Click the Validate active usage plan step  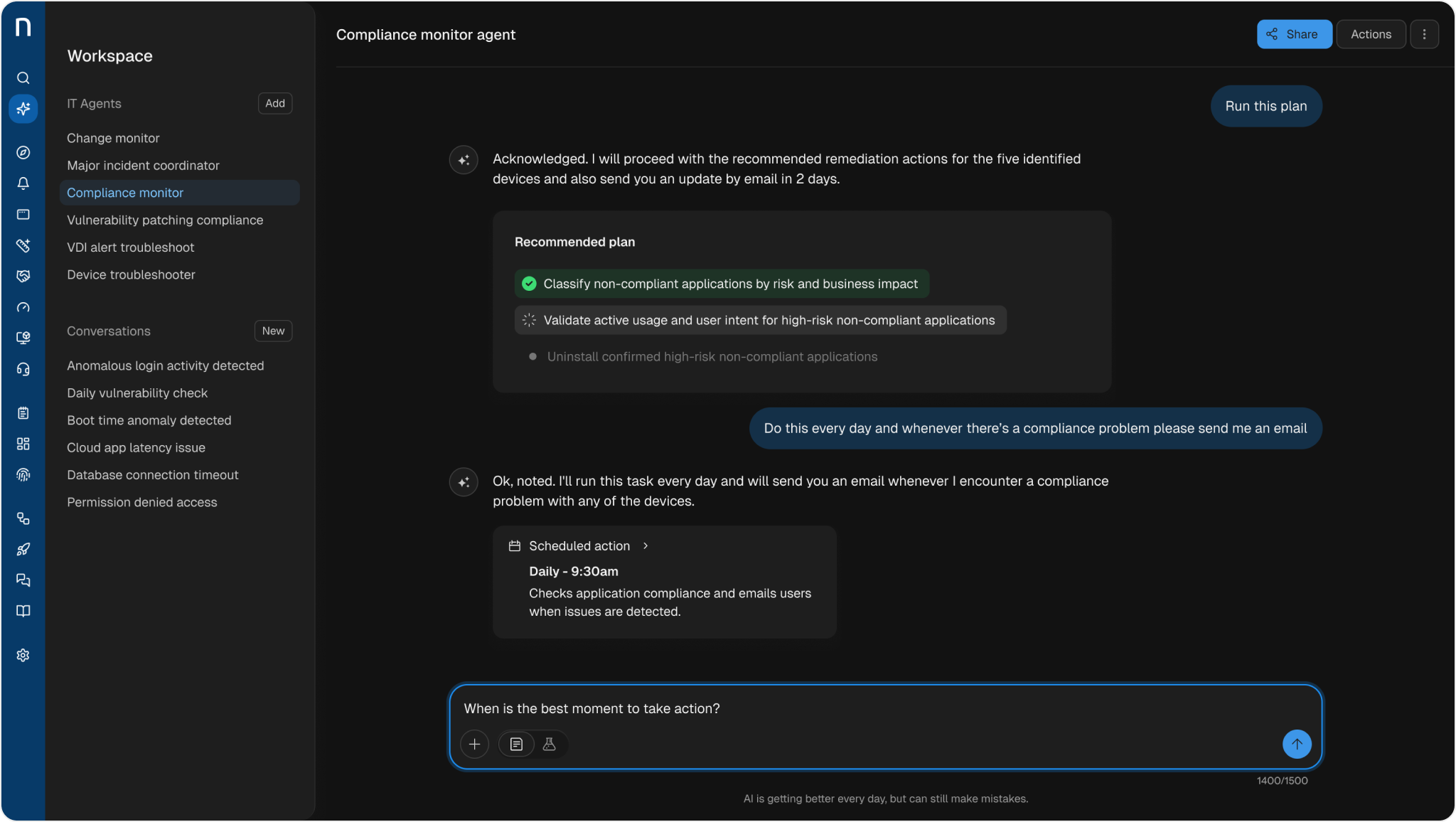pos(760,321)
